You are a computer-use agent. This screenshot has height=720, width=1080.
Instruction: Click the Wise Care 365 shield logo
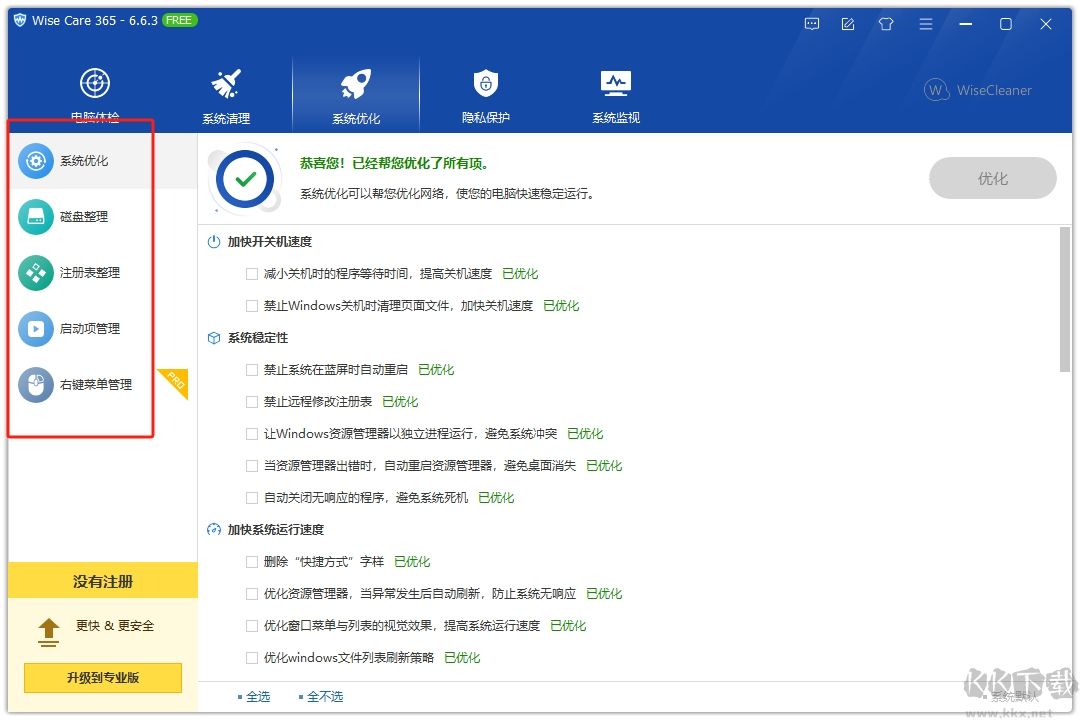coord(19,20)
